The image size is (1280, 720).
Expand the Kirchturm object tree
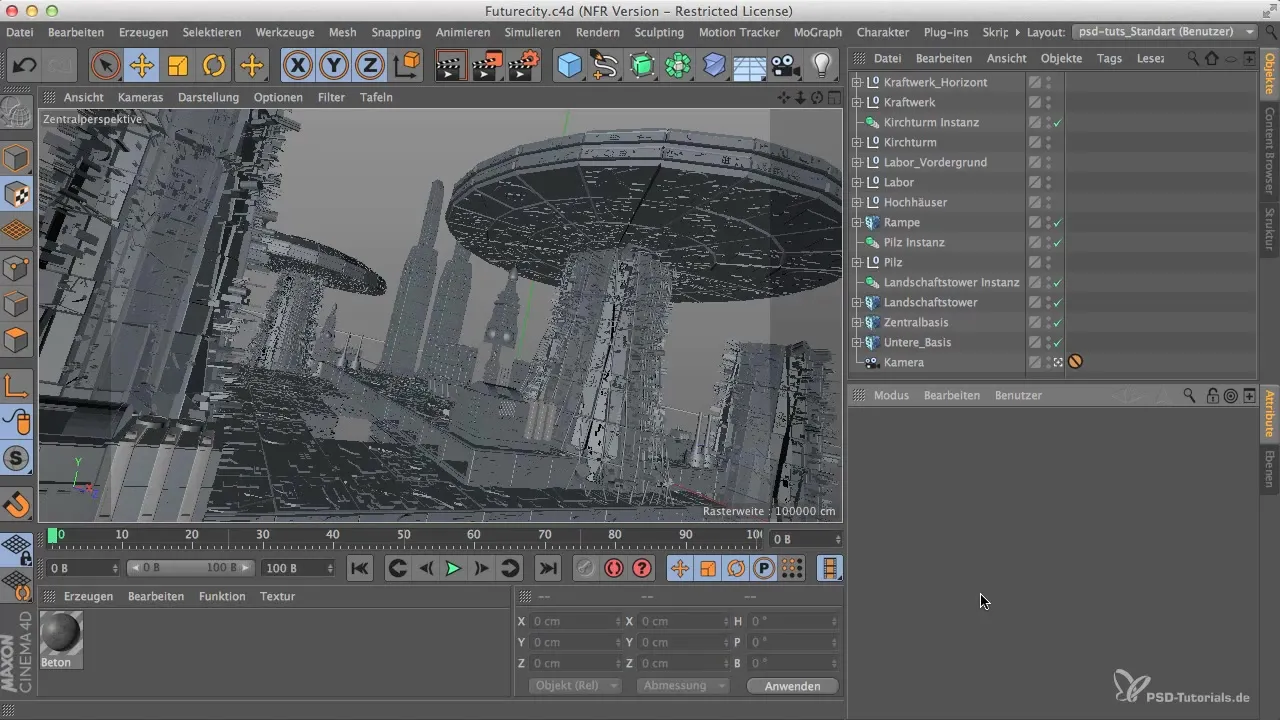point(856,142)
